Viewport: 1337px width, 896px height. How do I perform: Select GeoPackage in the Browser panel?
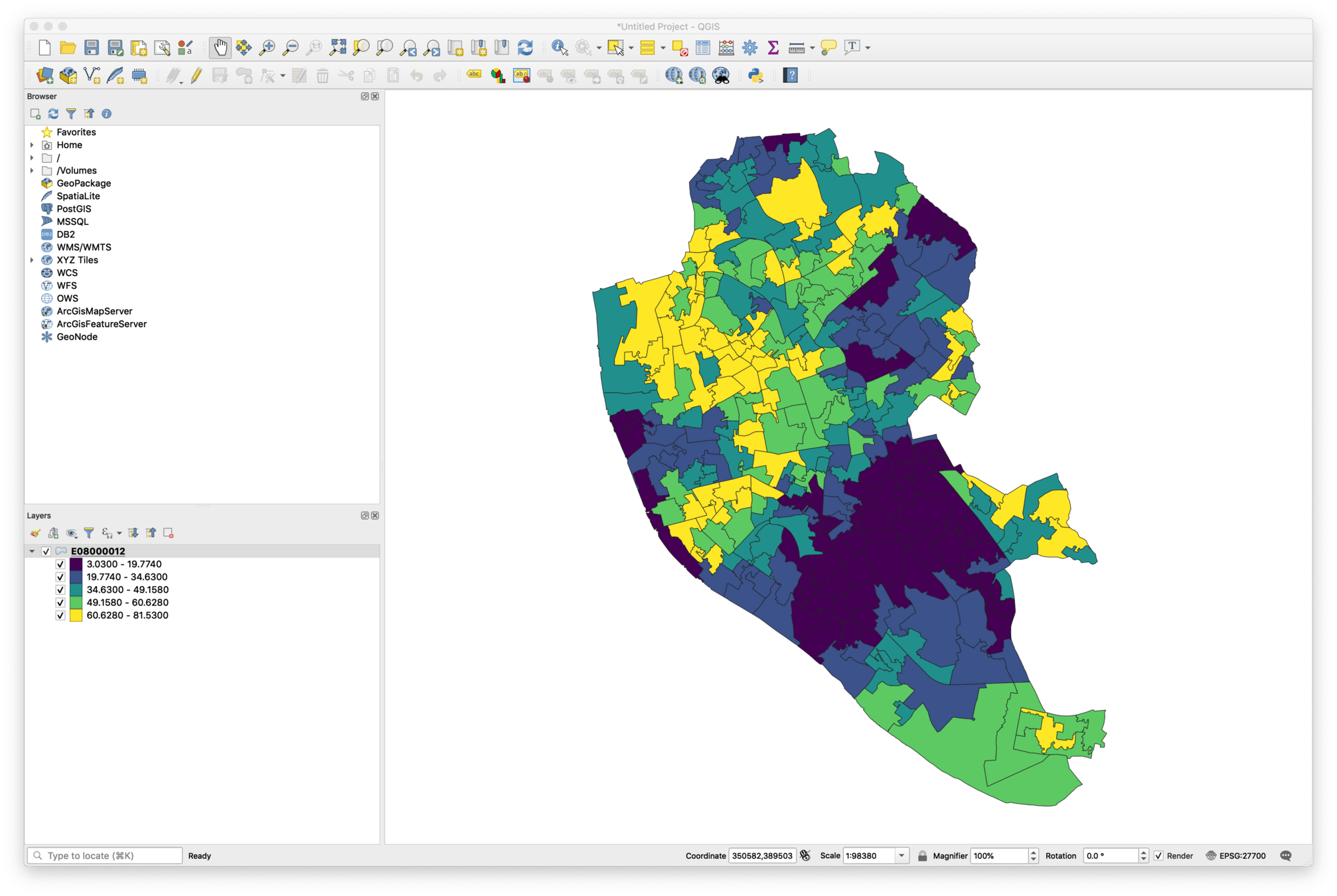coord(84,183)
